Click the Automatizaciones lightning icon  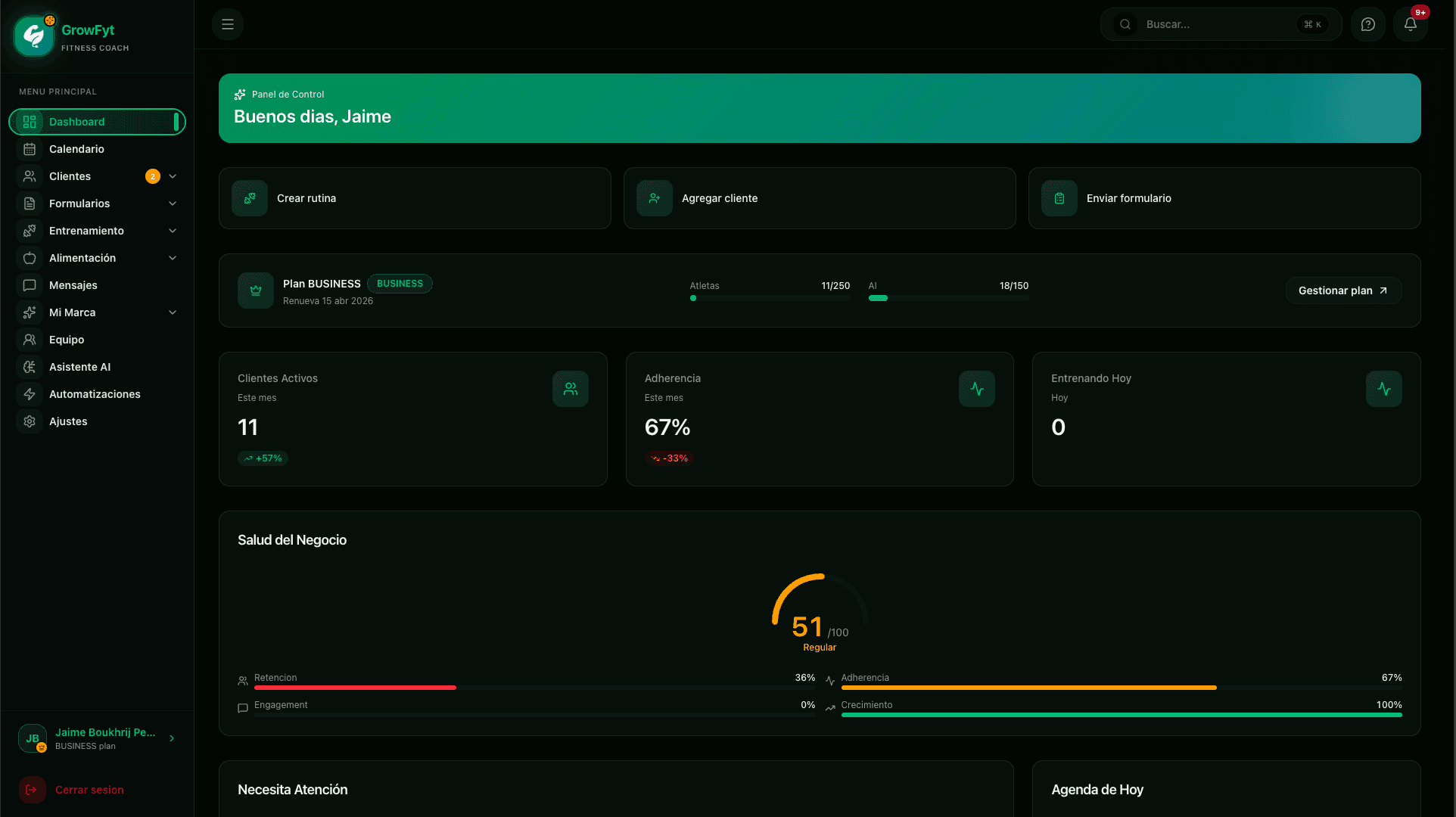click(30, 394)
